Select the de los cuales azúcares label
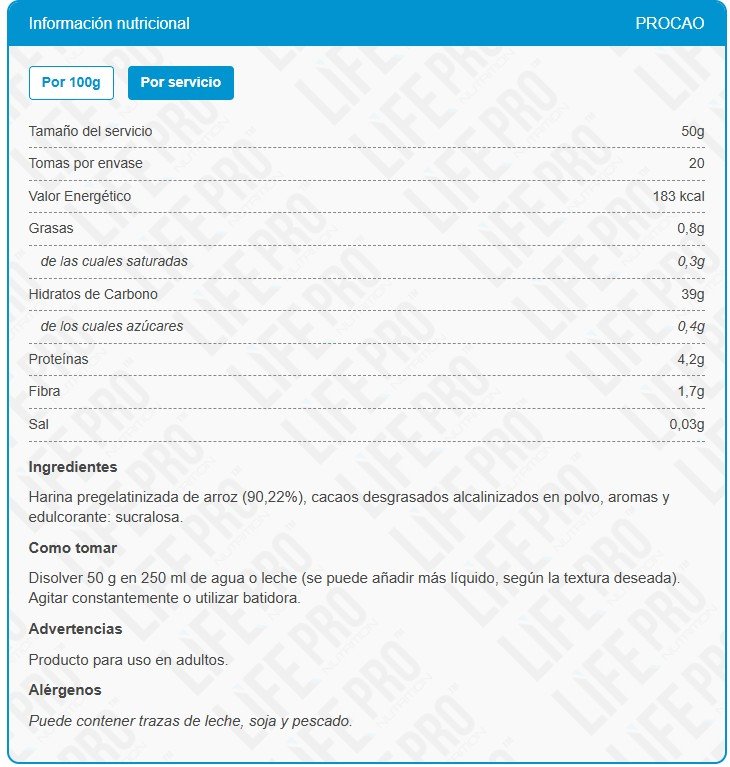Image resolution: width=730 pixels, height=767 pixels. click(x=112, y=326)
